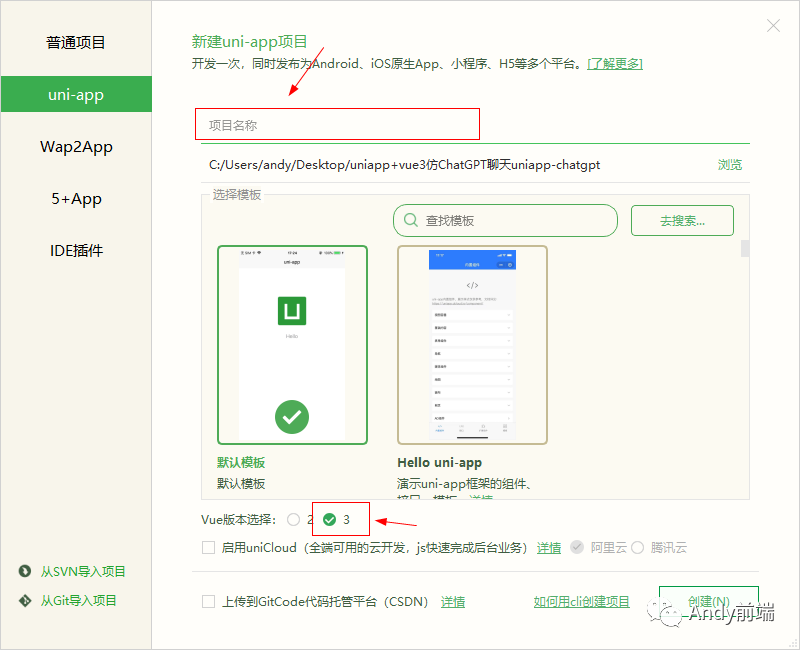Screen dimensions: 800x650
Task: Click the magnifier icon in the template search box
Action: [x=410, y=220]
